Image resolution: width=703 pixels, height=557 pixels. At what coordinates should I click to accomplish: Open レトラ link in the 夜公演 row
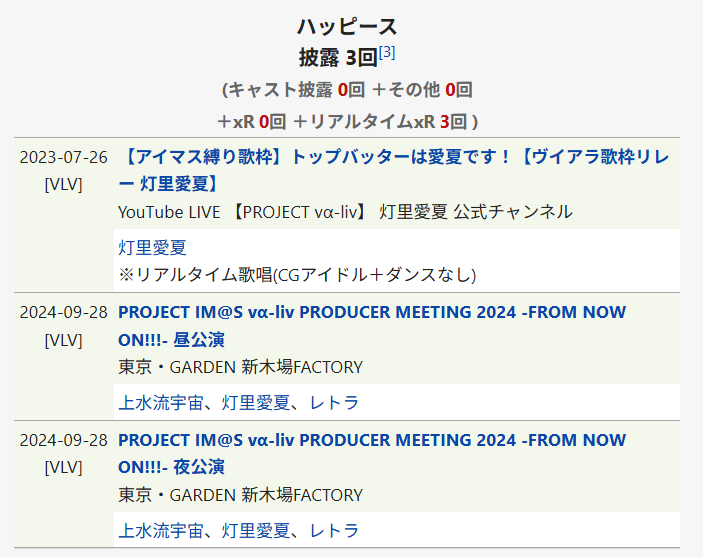(334, 530)
